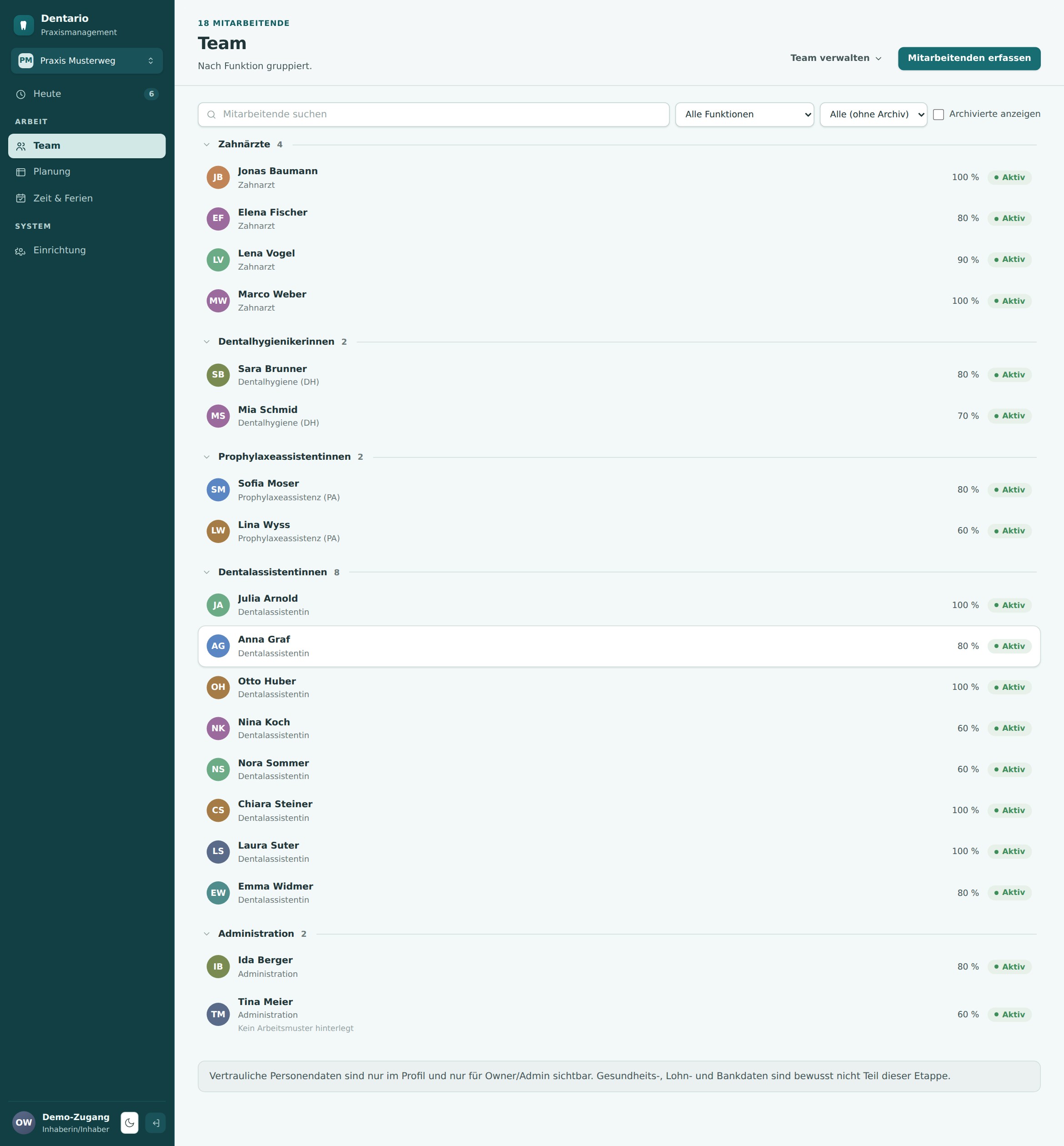Open Einrichtung in the sidebar

pos(87,251)
